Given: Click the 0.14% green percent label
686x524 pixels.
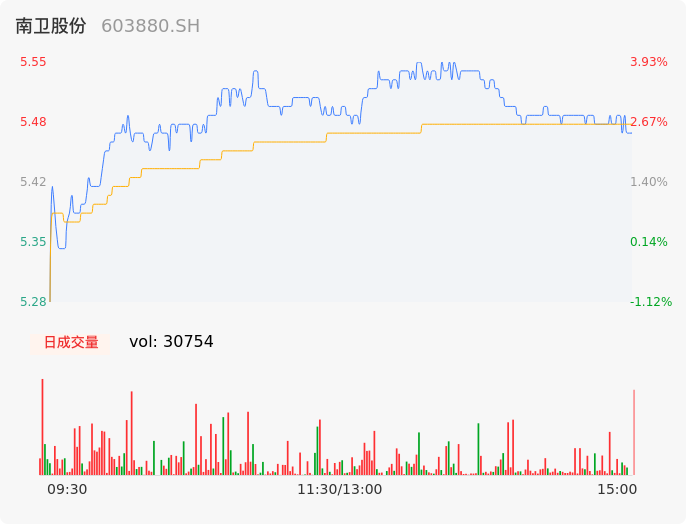Looking at the screenshot, I should (x=648, y=242).
